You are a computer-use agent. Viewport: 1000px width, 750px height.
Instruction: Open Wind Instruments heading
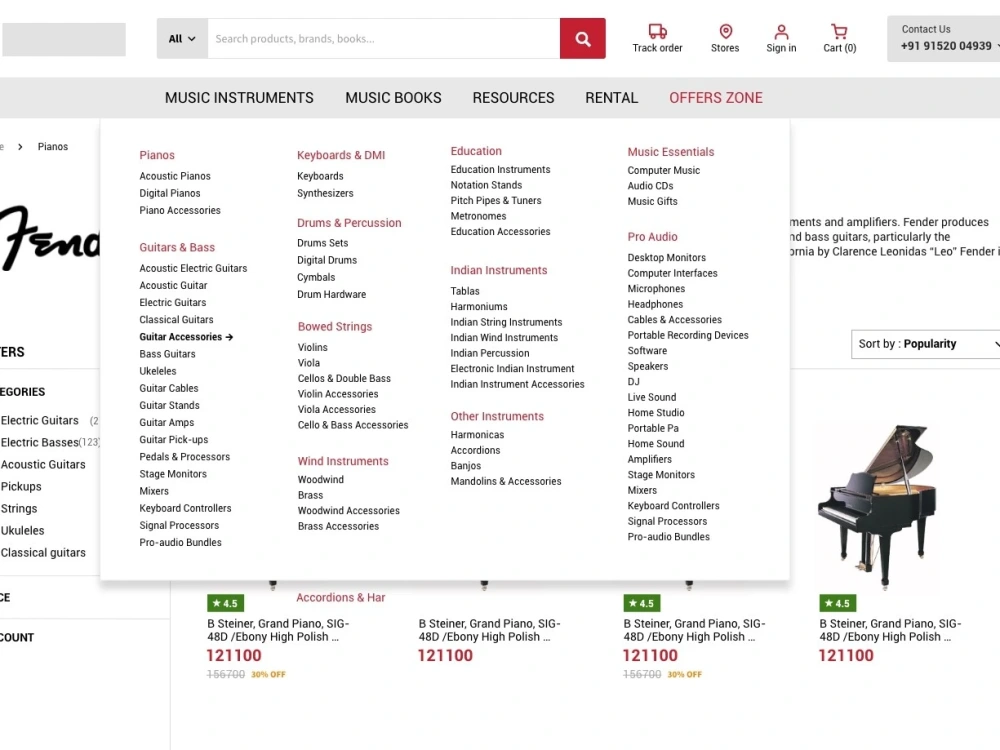(343, 461)
